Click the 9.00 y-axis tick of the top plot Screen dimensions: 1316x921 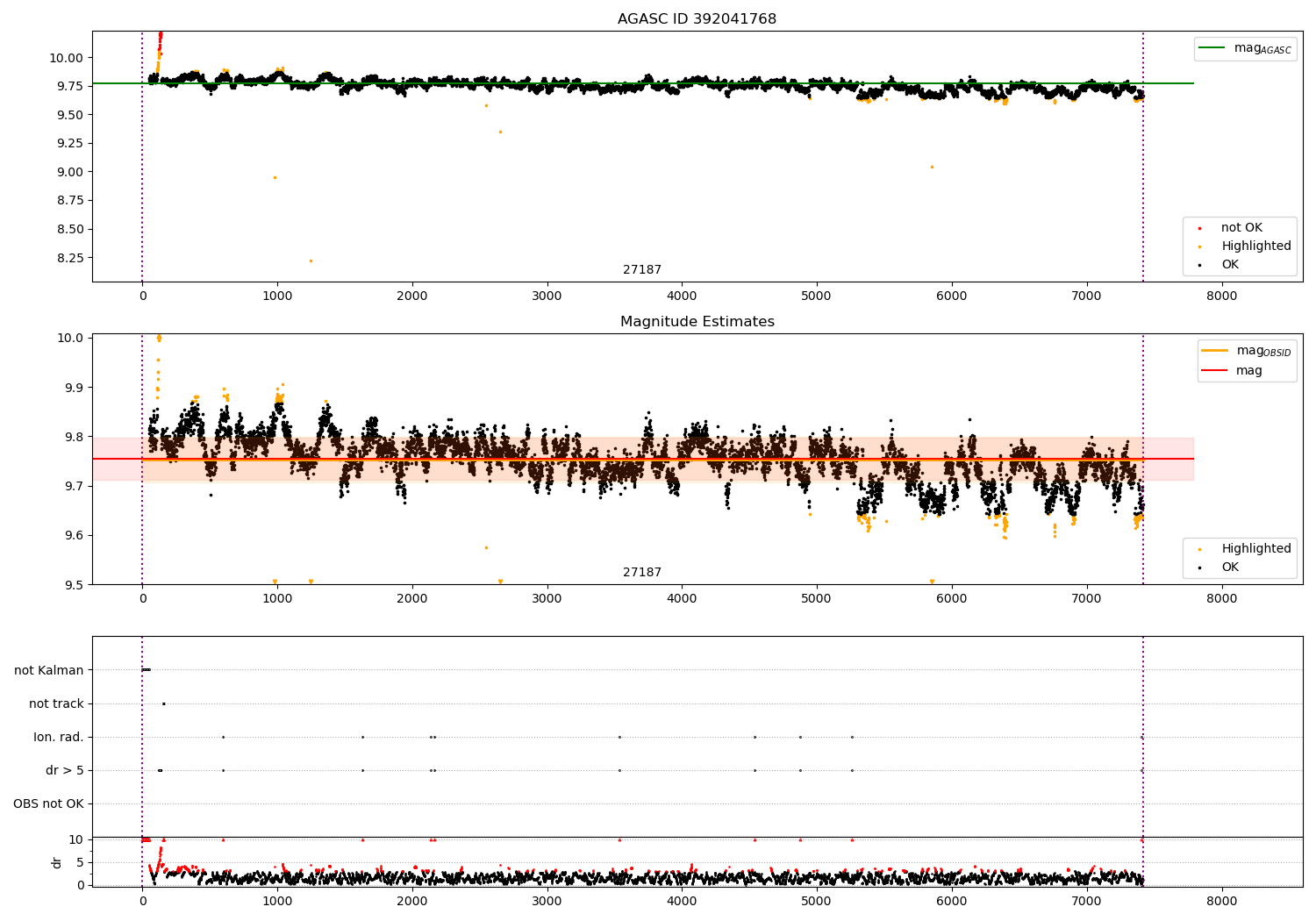point(69,172)
